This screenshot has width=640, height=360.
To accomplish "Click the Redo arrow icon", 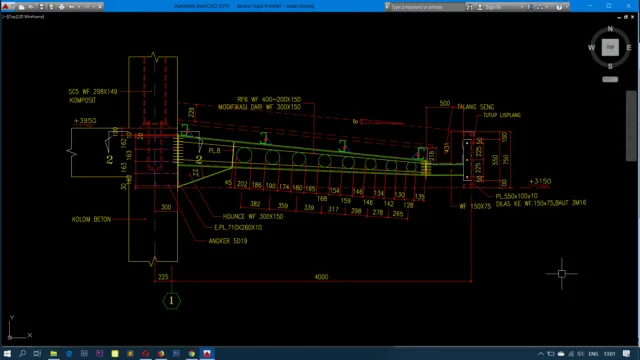I will pyautogui.click(x=87, y=7).
